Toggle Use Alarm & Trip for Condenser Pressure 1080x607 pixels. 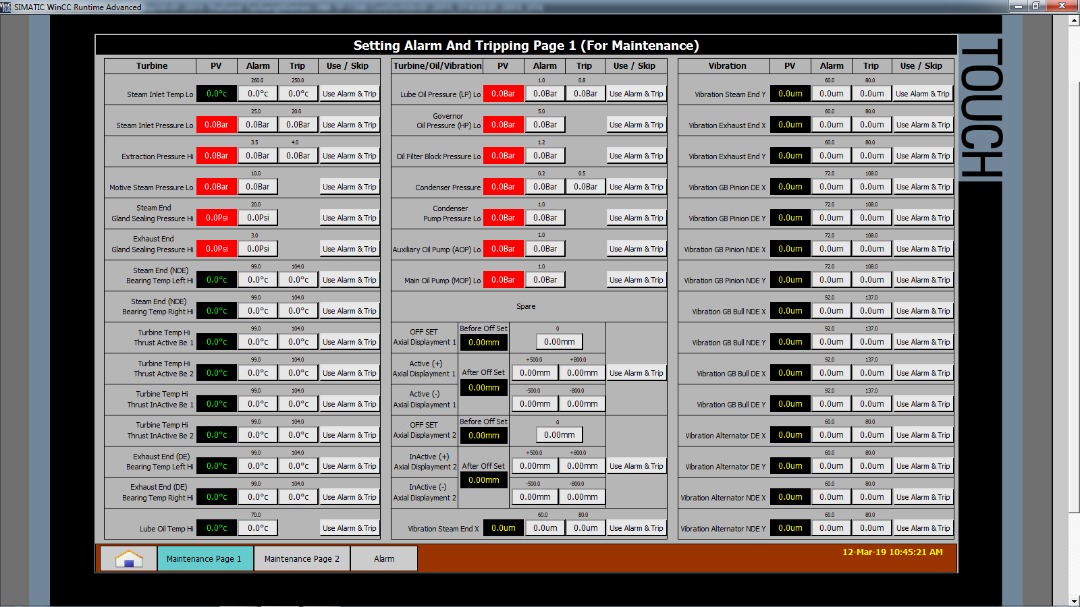(x=636, y=187)
